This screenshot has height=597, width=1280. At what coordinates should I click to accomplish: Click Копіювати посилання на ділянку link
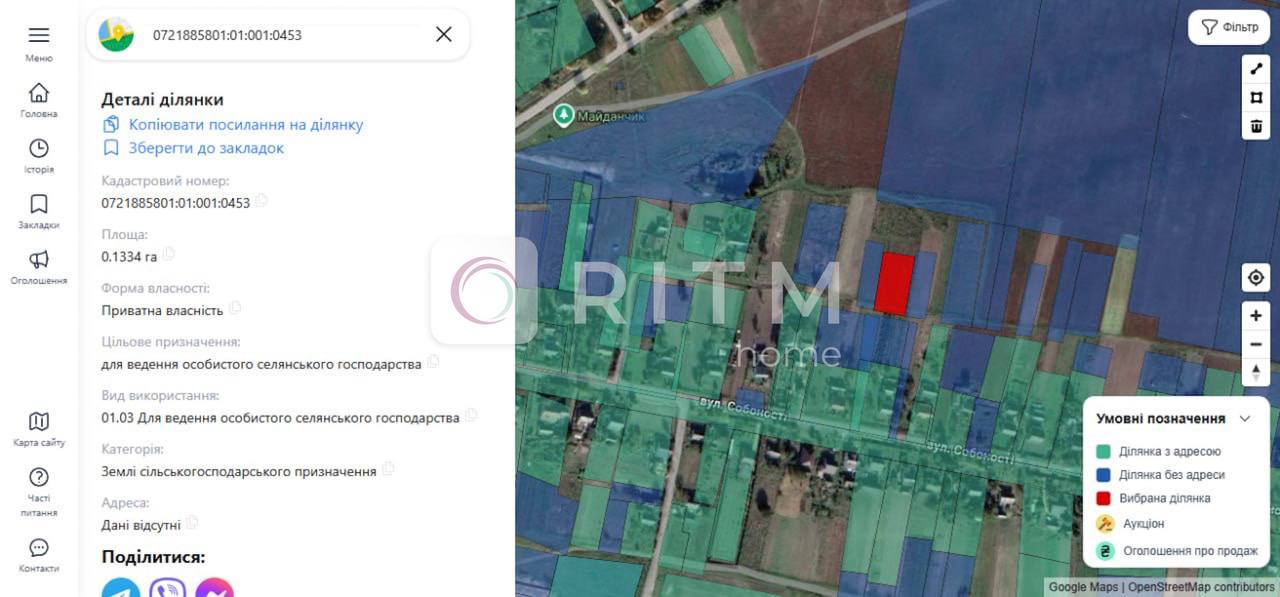245,125
